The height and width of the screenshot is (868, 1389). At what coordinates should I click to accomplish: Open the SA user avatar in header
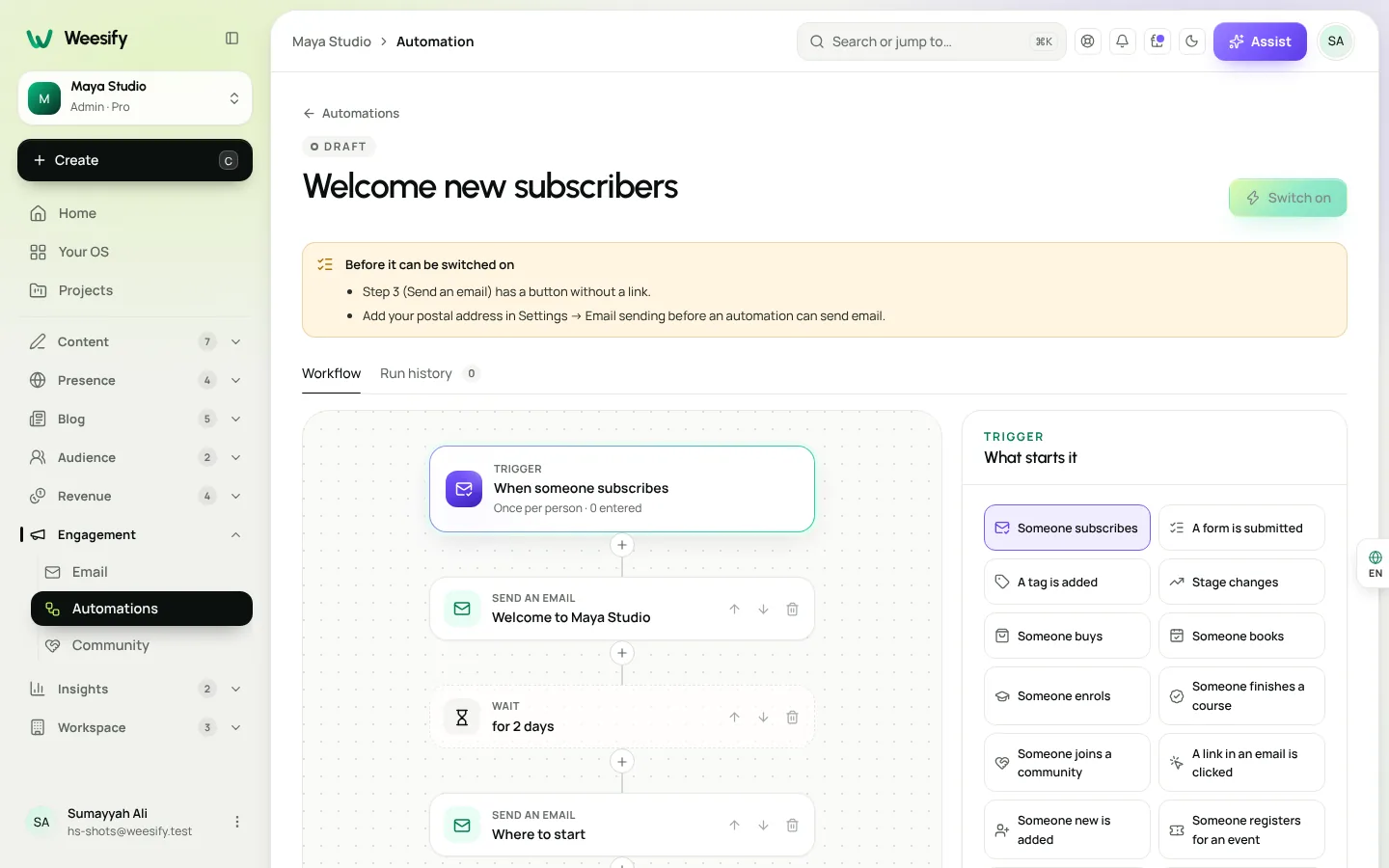coord(1336,41)
